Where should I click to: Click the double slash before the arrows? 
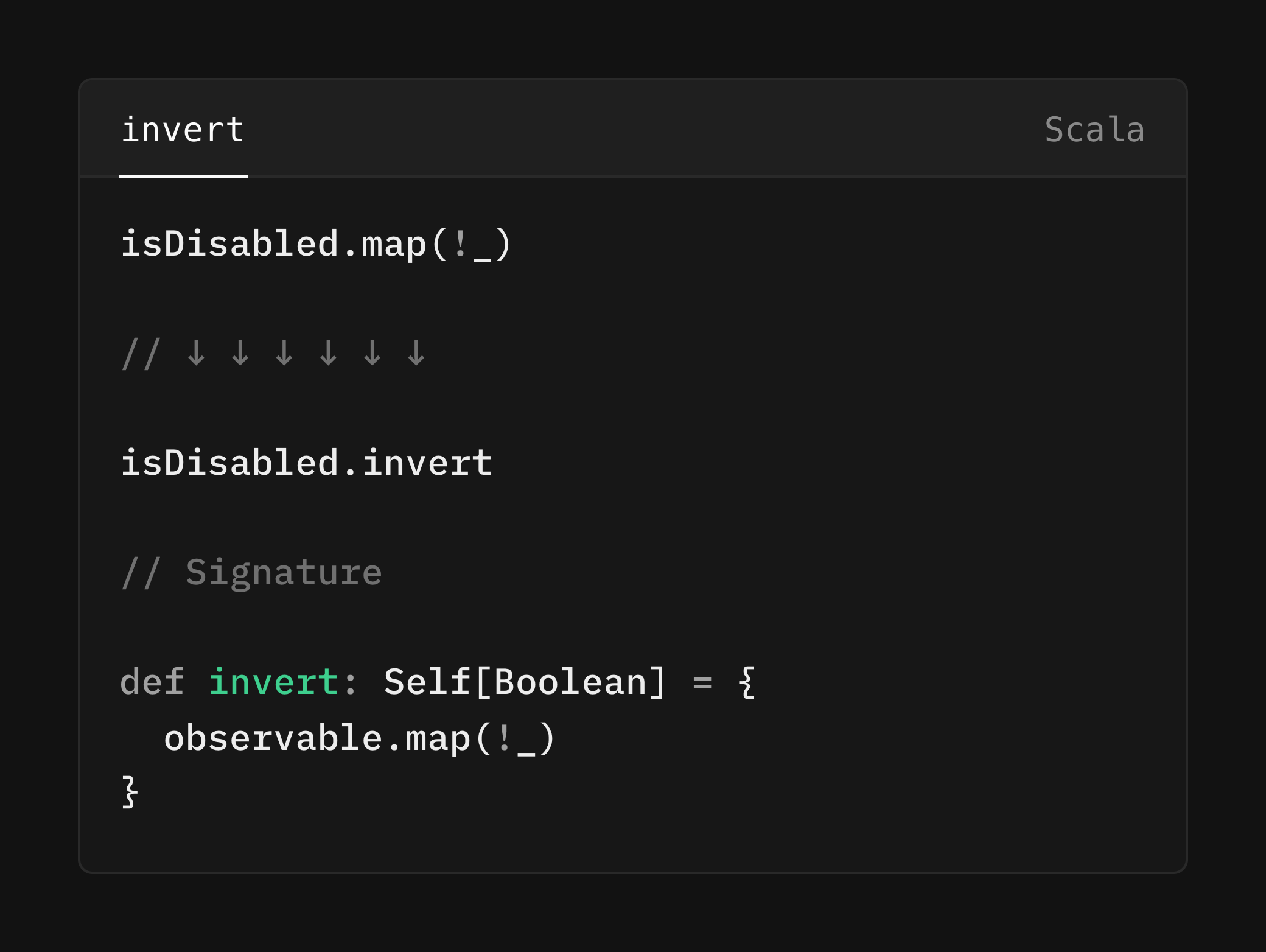point(141,353)
